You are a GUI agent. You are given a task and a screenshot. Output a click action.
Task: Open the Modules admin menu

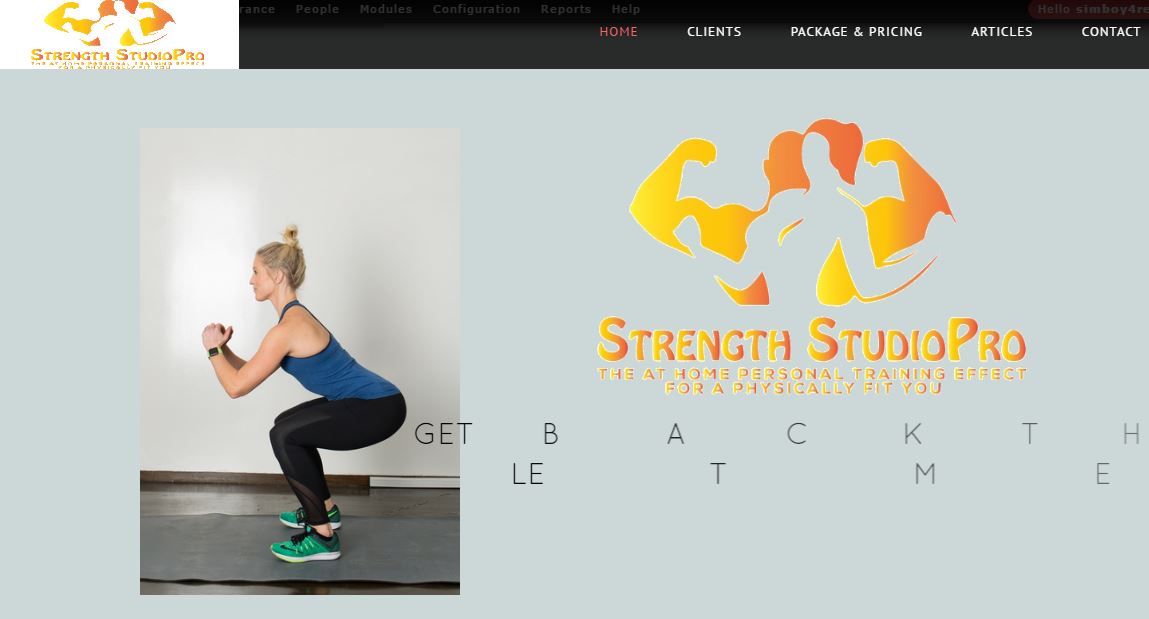(385, 10)
